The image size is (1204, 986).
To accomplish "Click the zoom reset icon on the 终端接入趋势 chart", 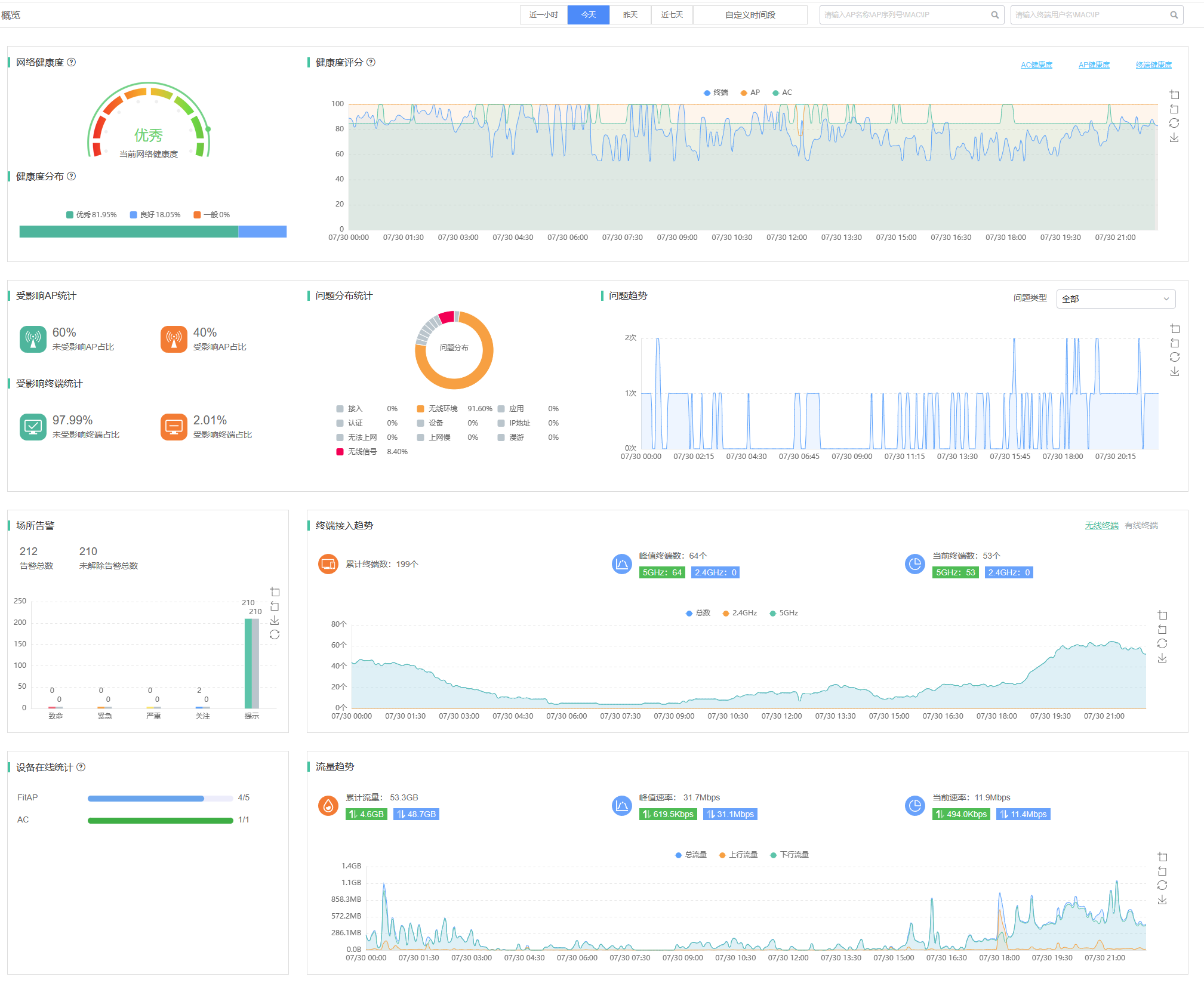I will click(1162, 630).
